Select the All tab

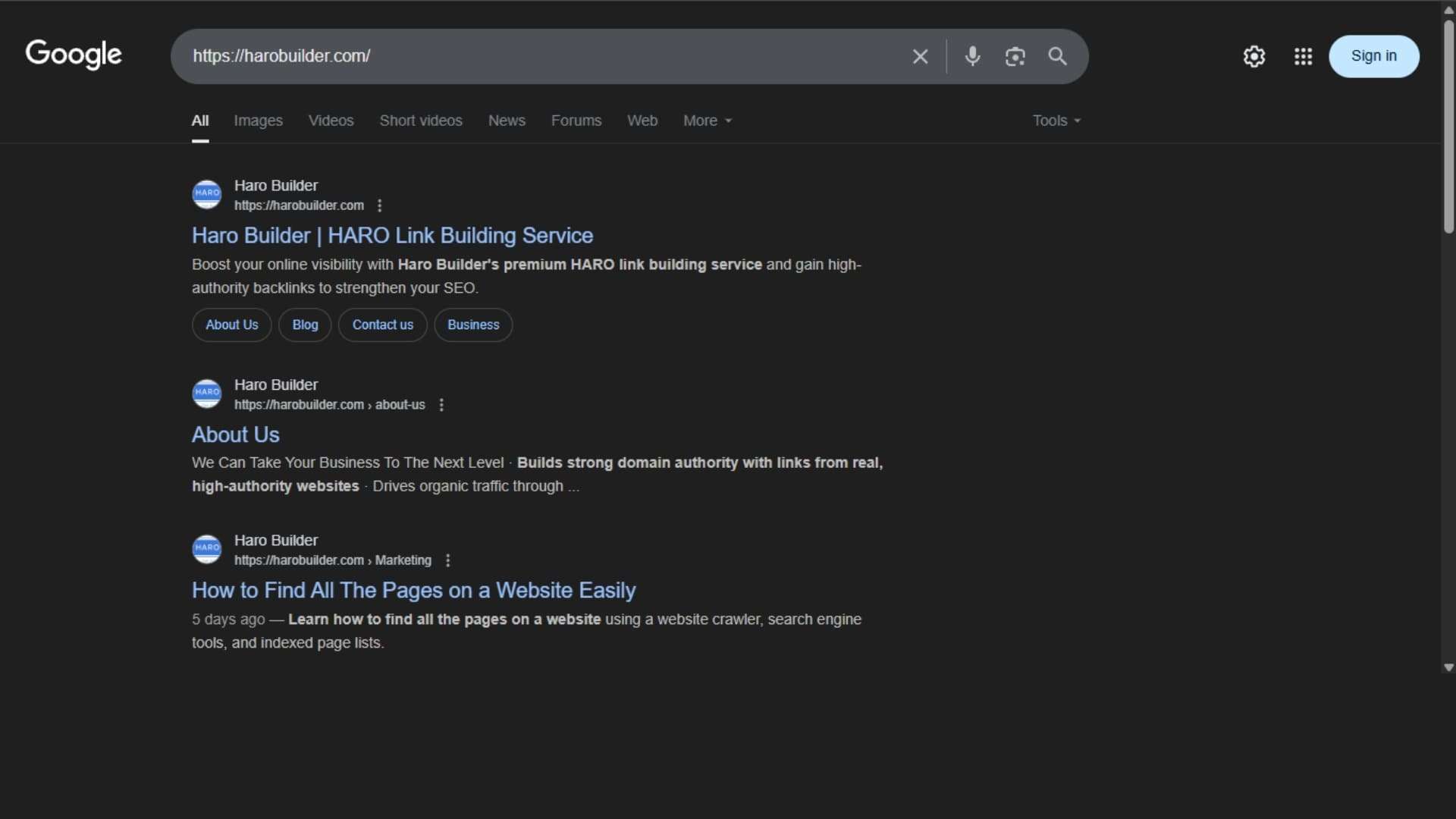point(200,121)
